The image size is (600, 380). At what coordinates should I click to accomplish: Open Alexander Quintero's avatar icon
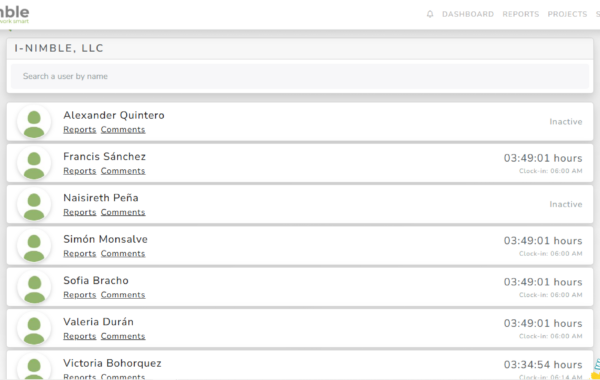coord(34,122)
